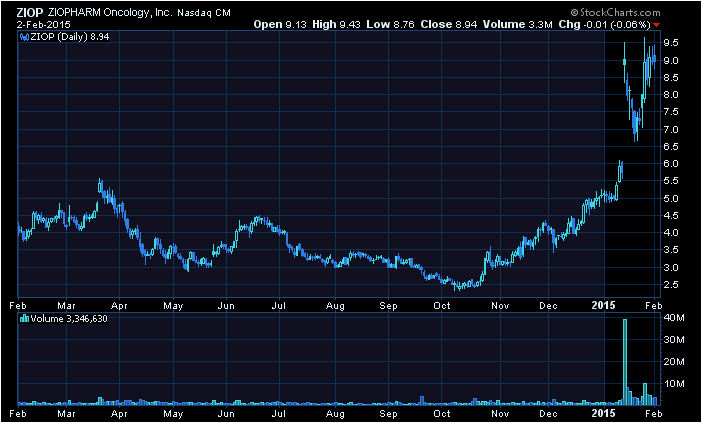702x423 pixels.
Task: Click the Low 8.76 value
Action: click(x=390, y=25)
